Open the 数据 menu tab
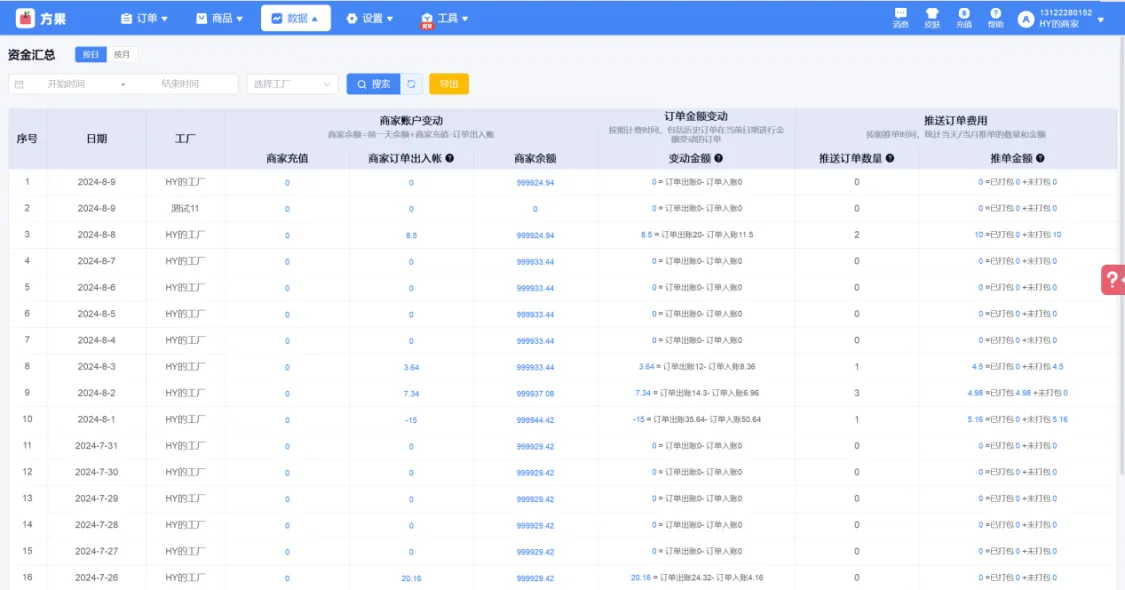1125x590 pixels. 295,18
